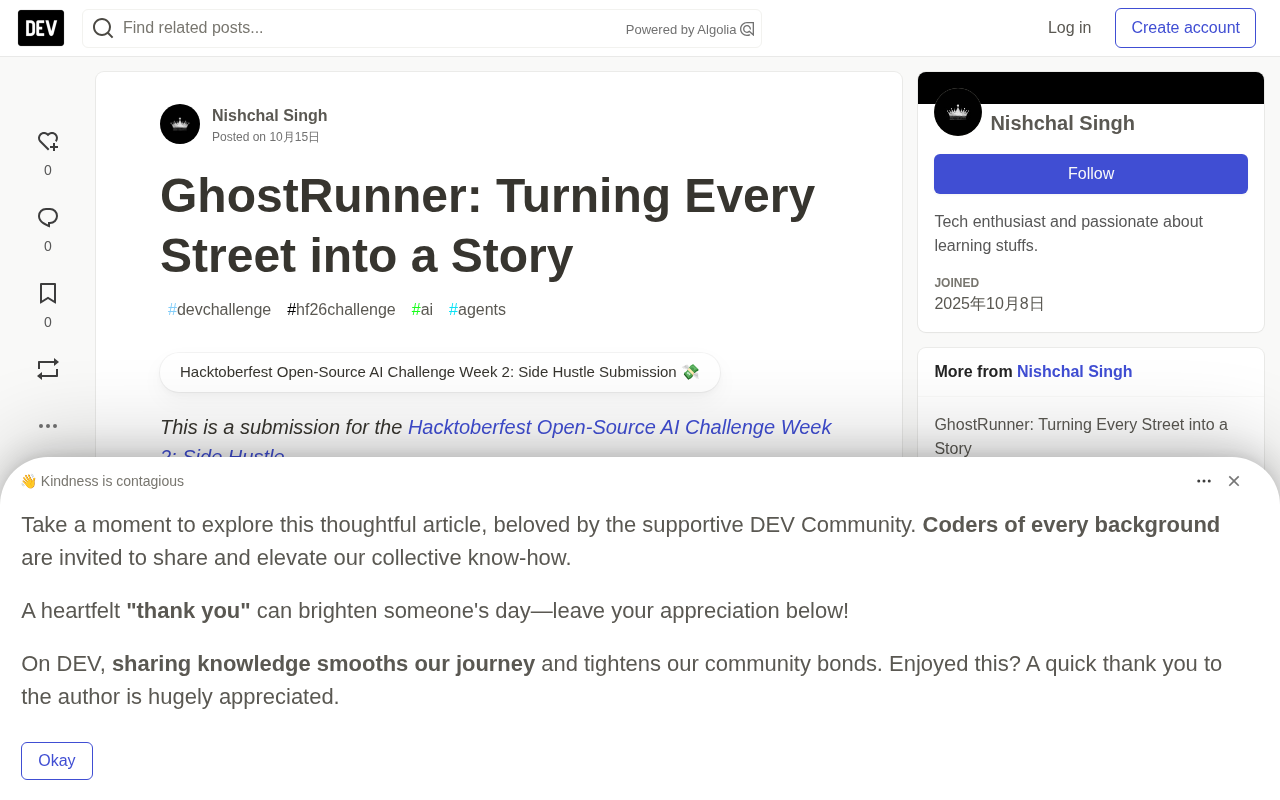Open Nishchal Singh link in More from
This screenshot has height=800, width=1280.
1074,372
